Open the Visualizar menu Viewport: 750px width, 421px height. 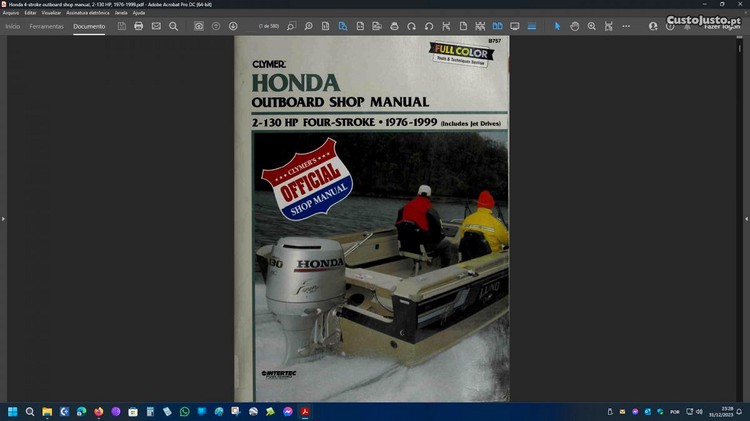tap(51, 12)
